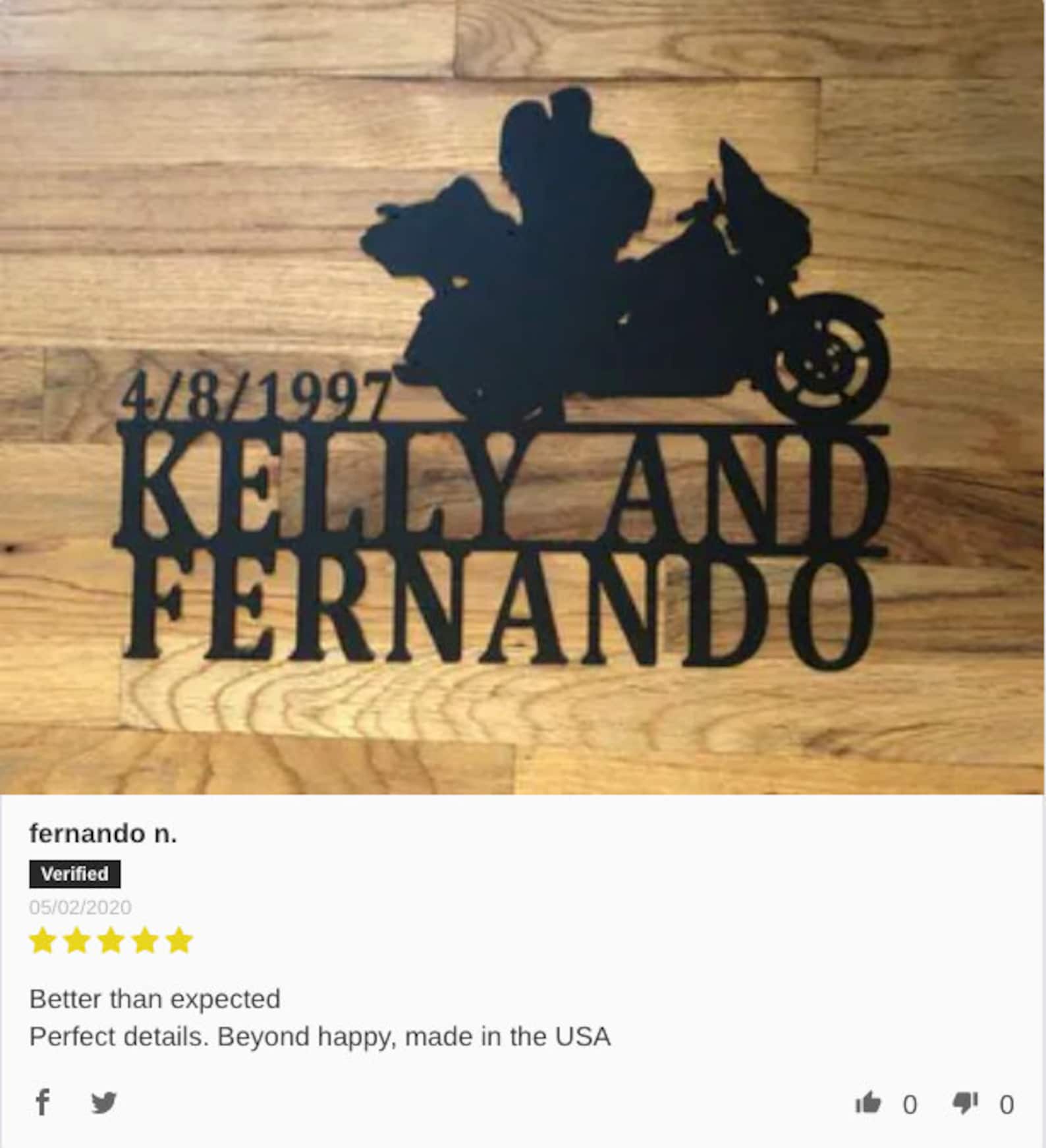
Task: Click the thumbs down vote count
Action: point(1006,1105)
